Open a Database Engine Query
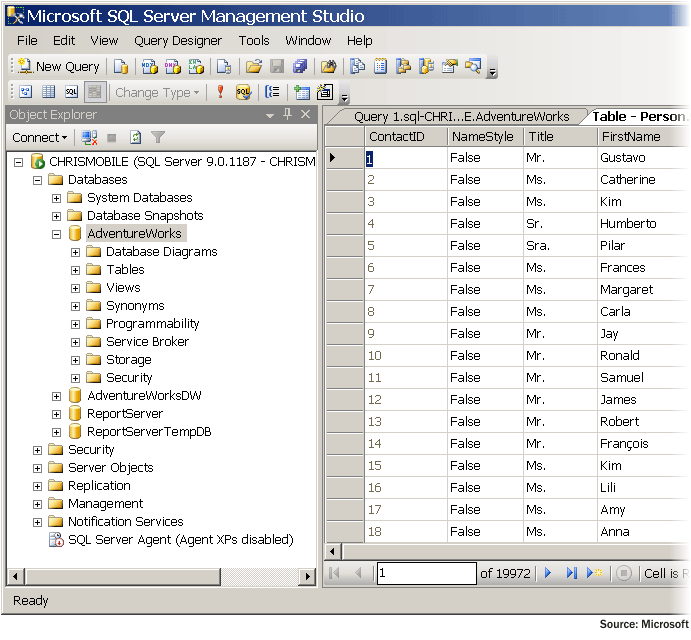691x640 pixels. [120, 67]
